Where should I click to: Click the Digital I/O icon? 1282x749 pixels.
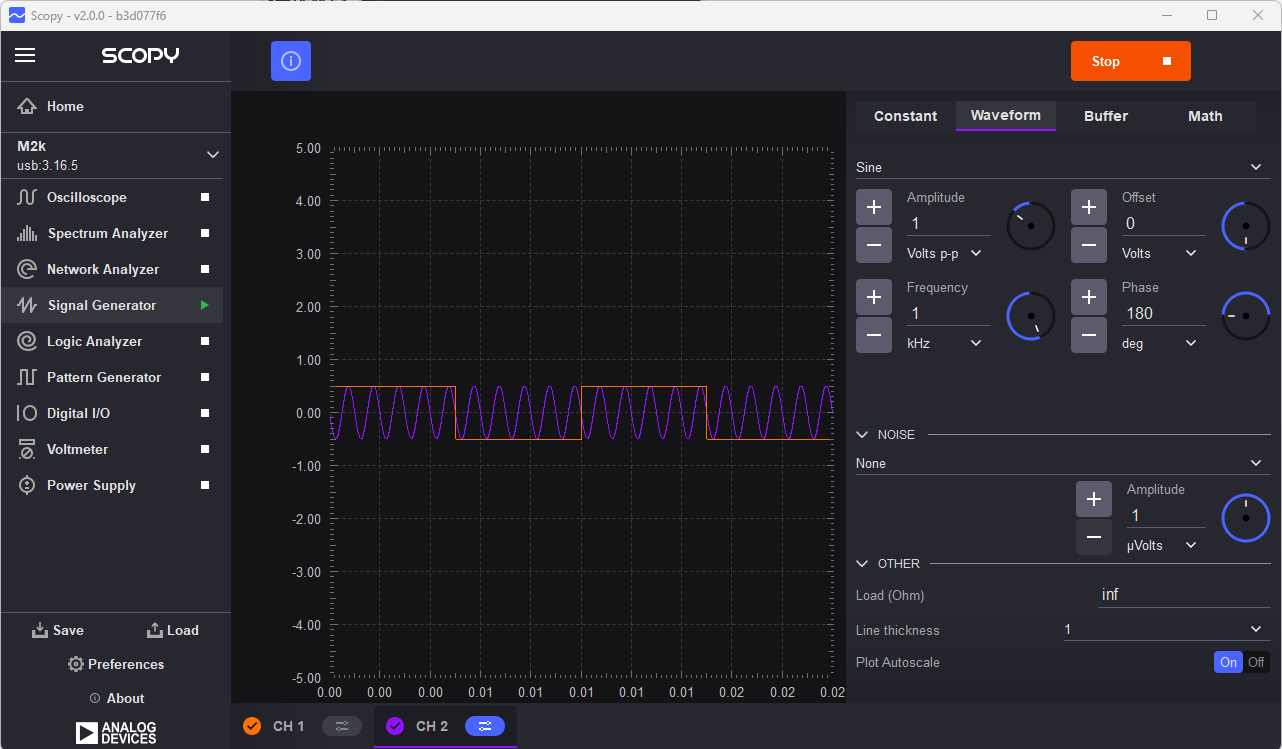tap(27, 413)
